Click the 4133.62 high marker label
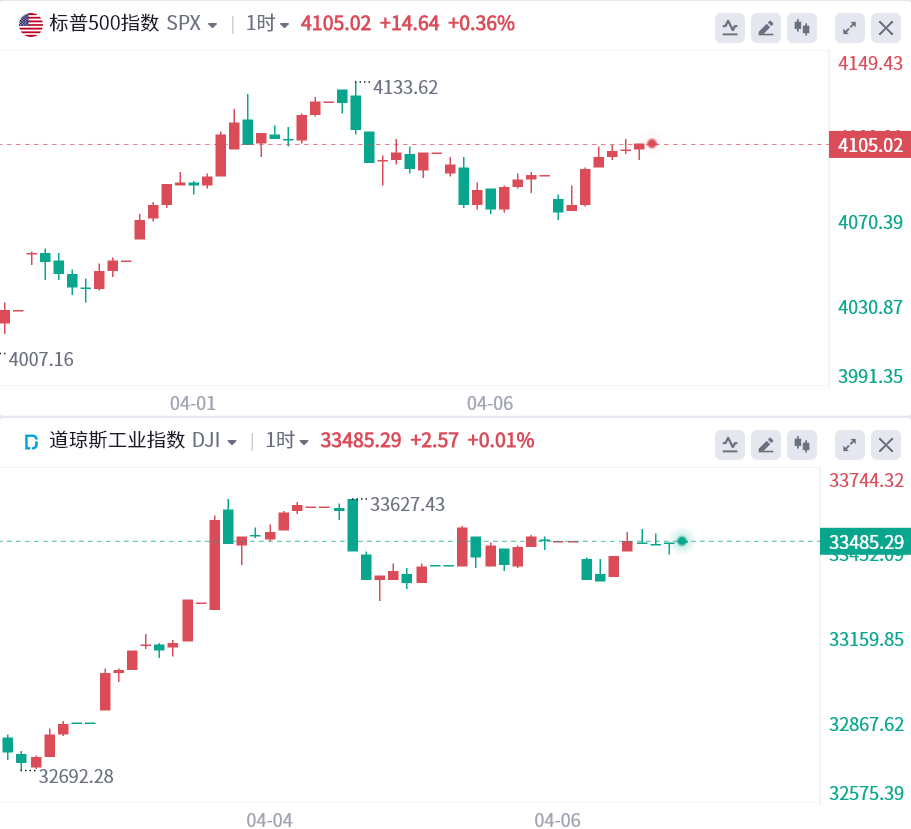911x829 pixels. [x=406, y=88]
